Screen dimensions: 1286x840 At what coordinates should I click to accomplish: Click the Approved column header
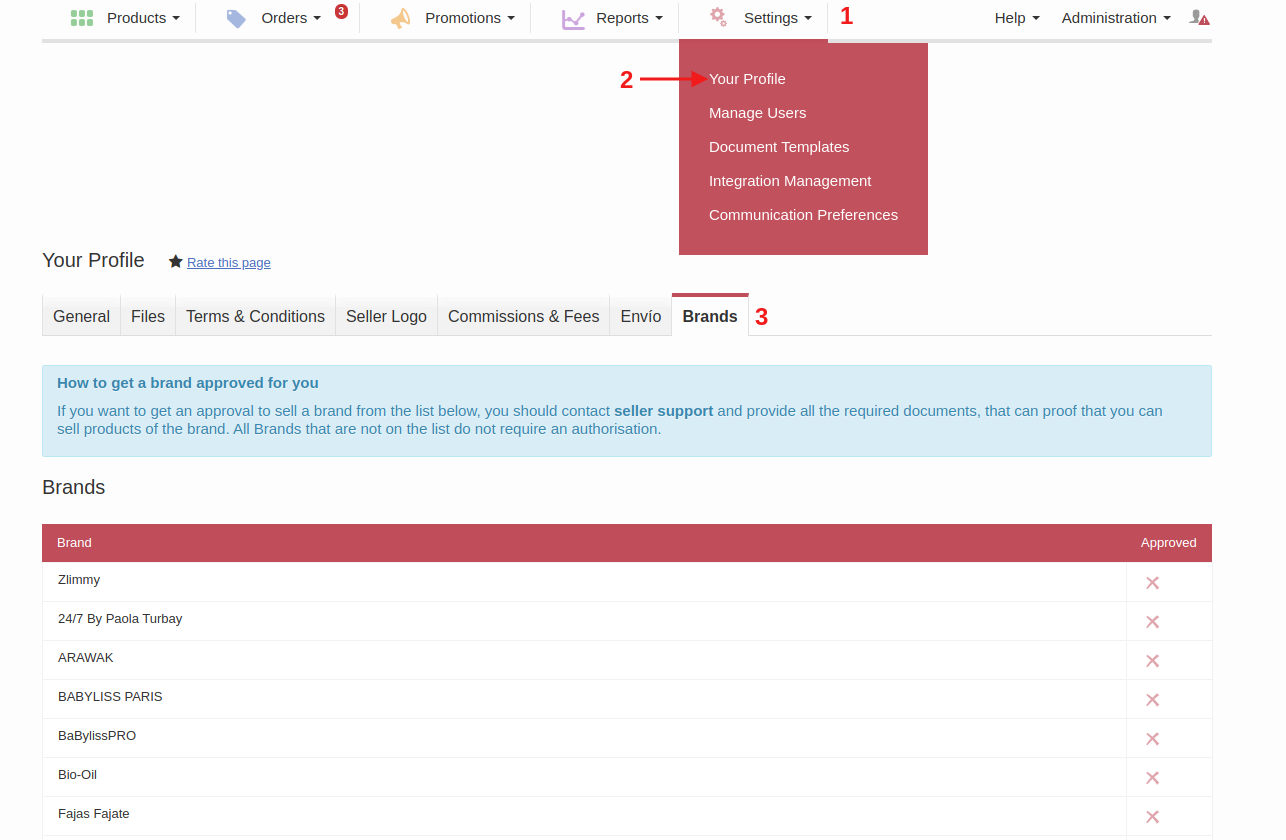point(1168,543)
